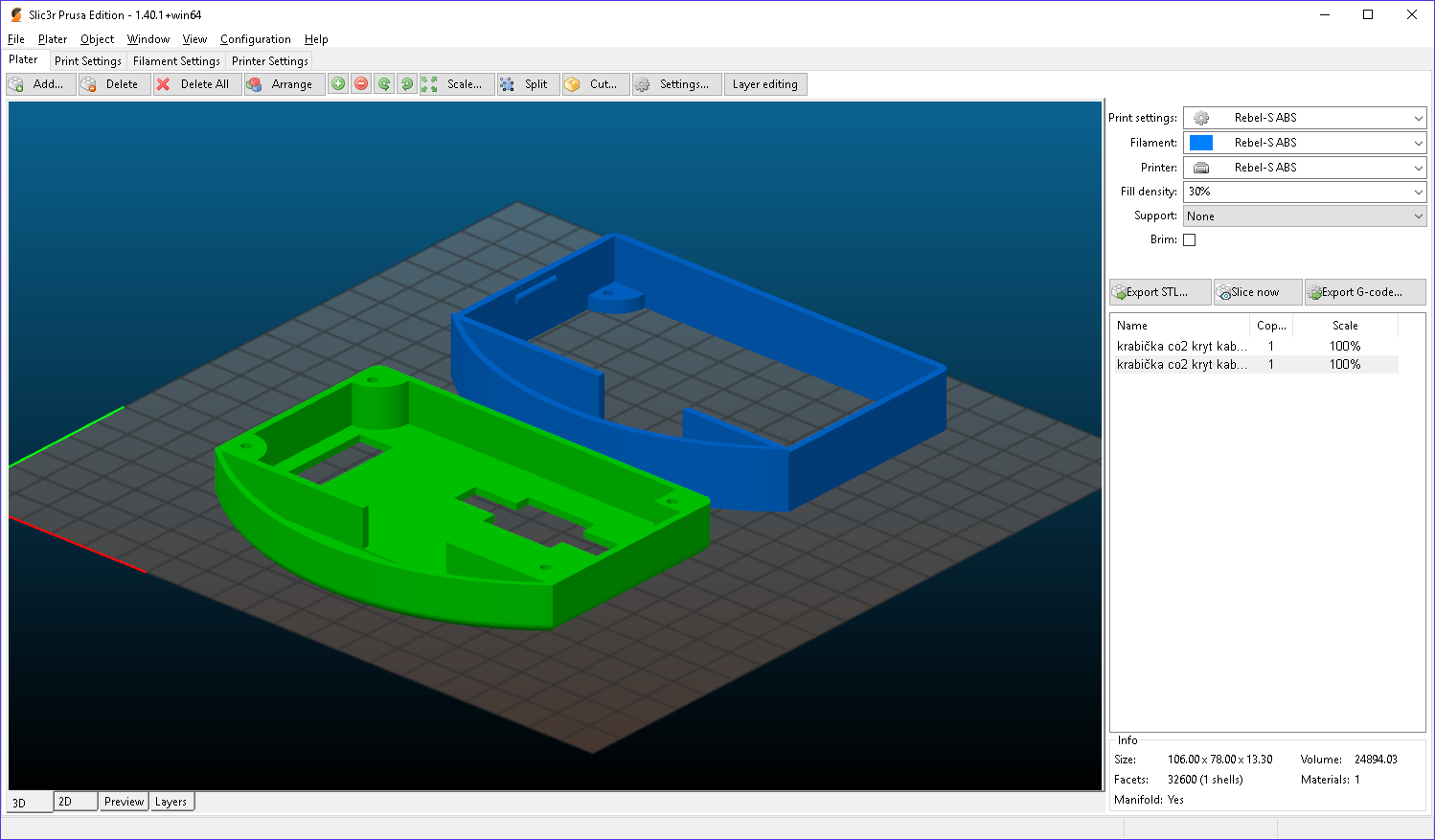Click the red minus 'fewer copies' icon
Image resolution: width=1435 pixels, height=840 pixels.
[x=361, y=84]
